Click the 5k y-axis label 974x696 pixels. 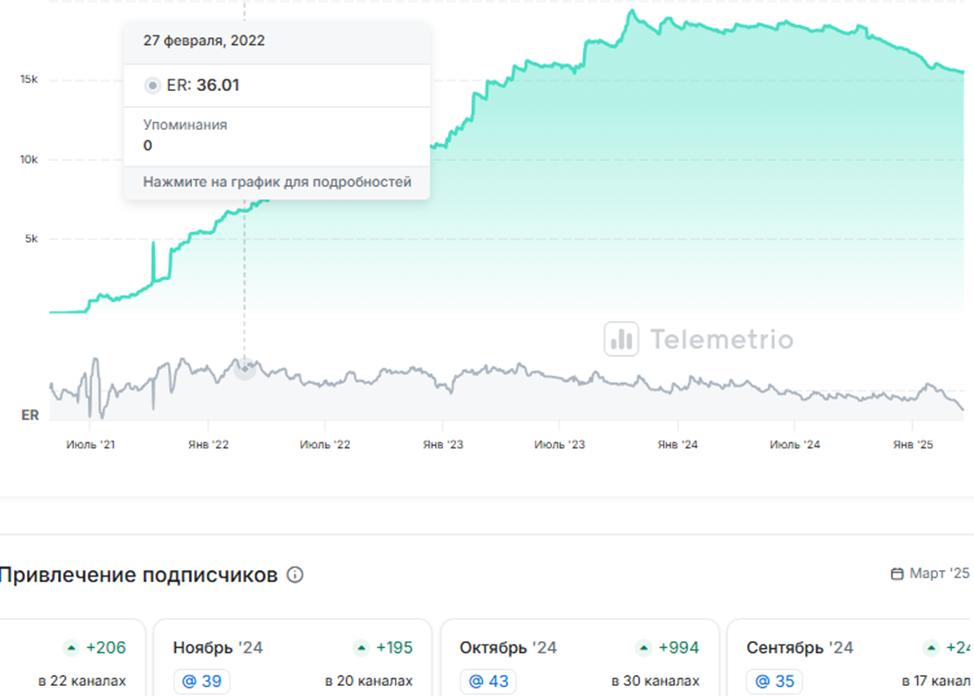(31, 239)
